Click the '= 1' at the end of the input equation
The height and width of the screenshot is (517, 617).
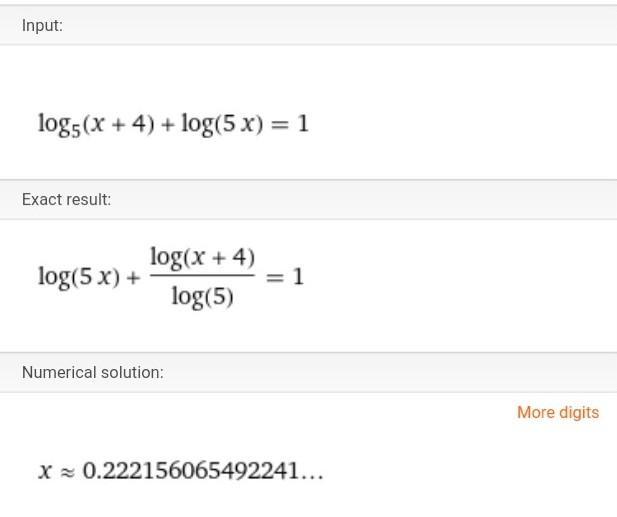(x=290, y=124)
